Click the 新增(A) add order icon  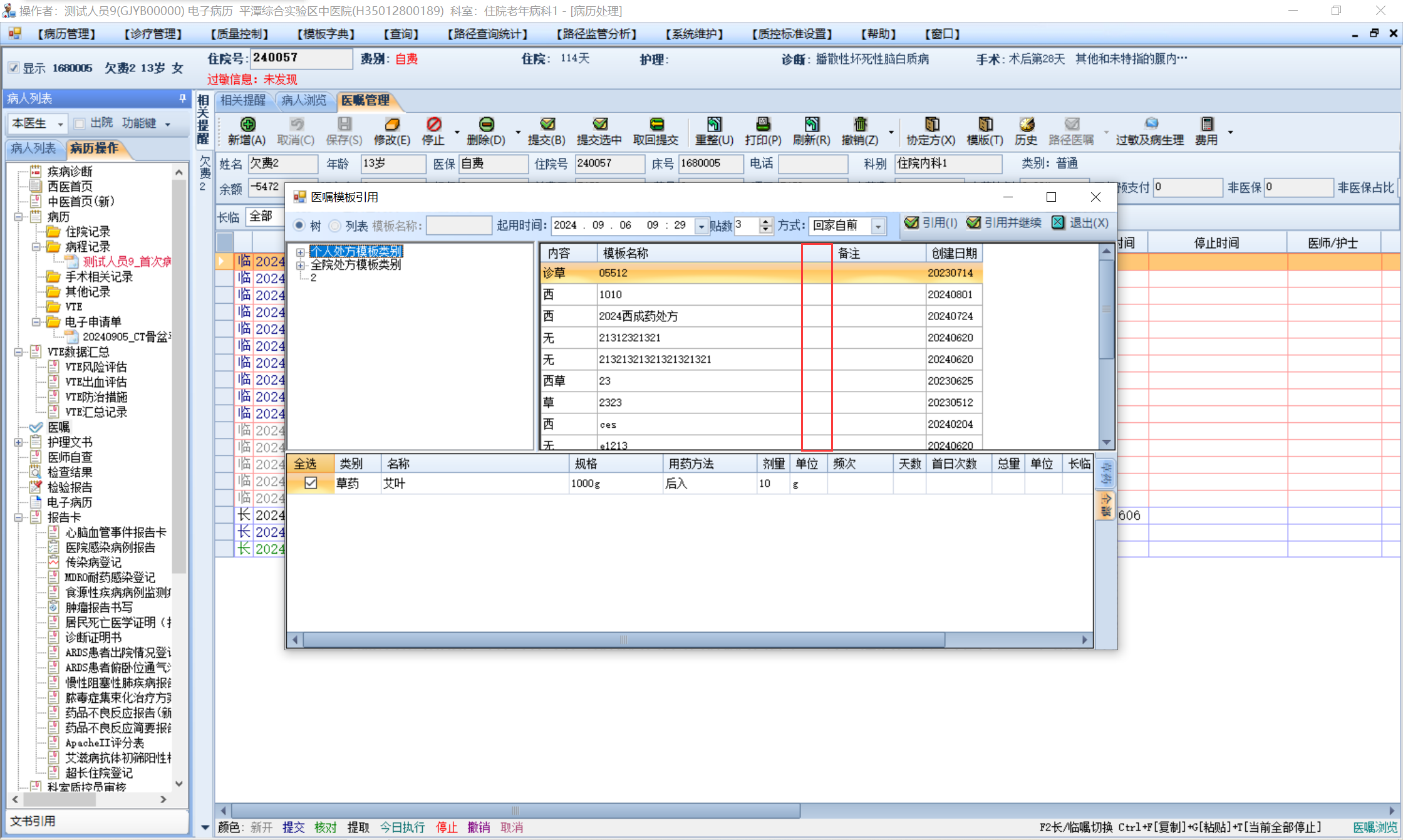[x=247, y=125]
